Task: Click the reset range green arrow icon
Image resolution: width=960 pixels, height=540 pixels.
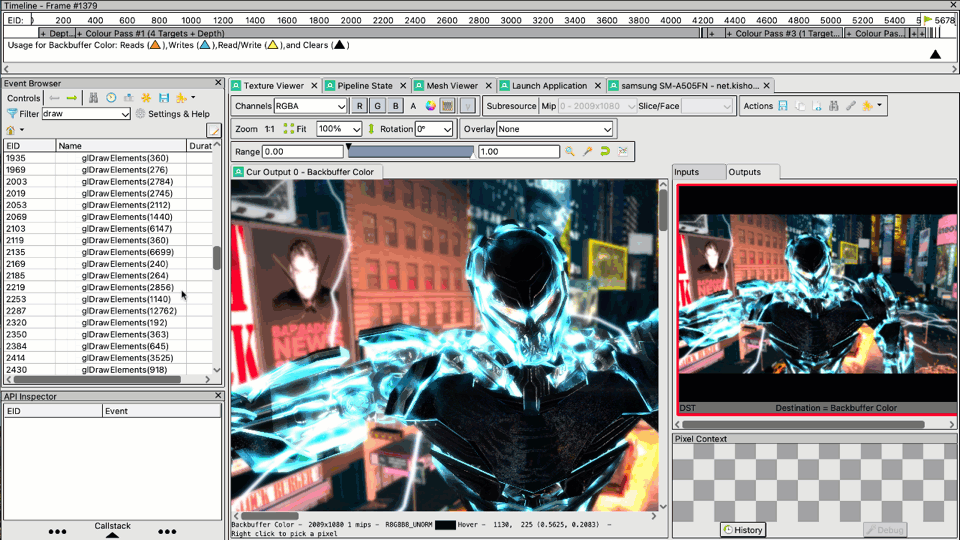Action: coord(605,151)
